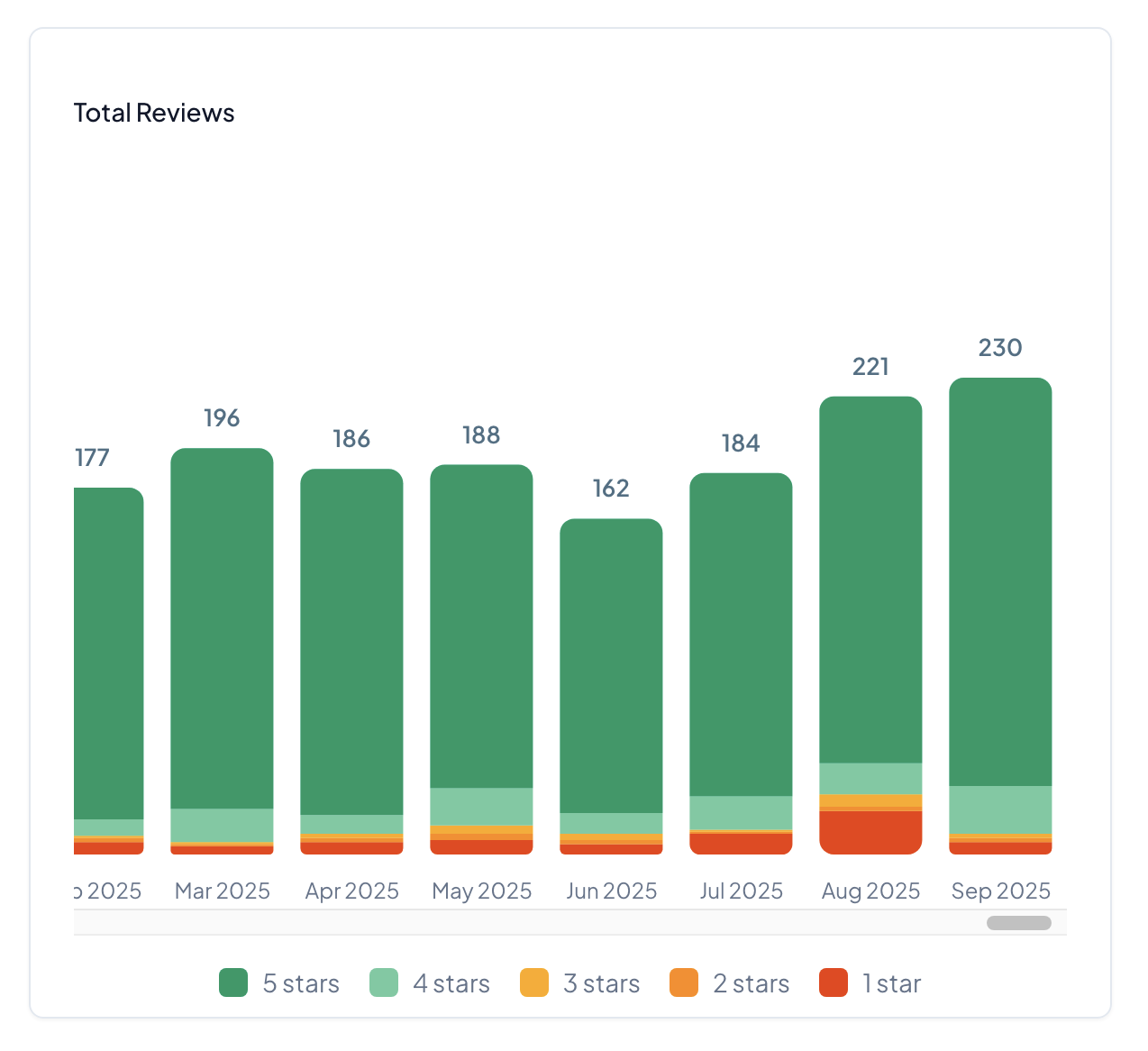Click the 4 stars light green legend swatch

click(x=384, y=982)
